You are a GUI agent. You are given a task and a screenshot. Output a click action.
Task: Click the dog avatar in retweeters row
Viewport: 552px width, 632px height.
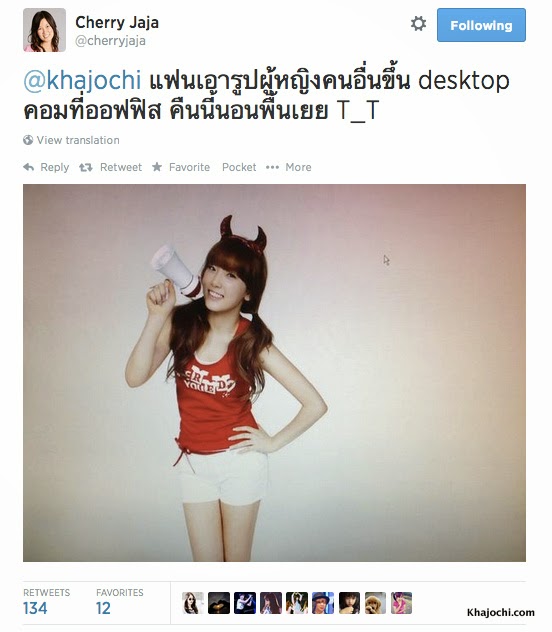point(375,603)
